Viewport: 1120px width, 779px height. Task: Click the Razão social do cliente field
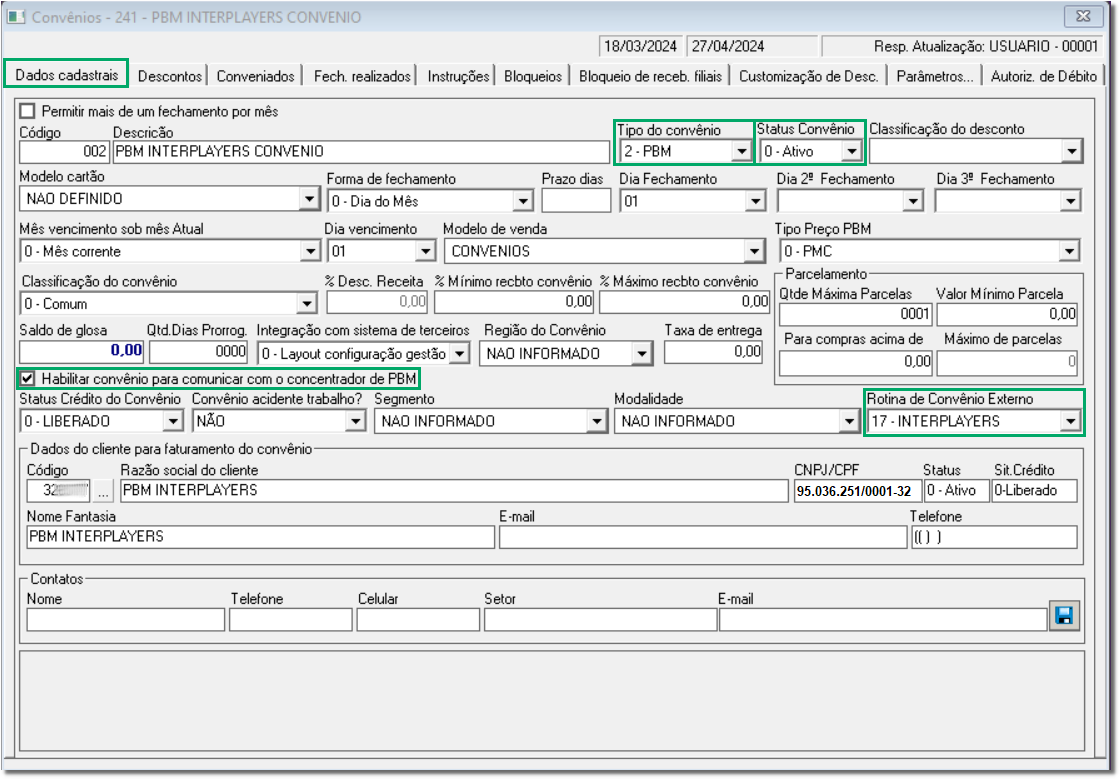click(x=454, y=491)
